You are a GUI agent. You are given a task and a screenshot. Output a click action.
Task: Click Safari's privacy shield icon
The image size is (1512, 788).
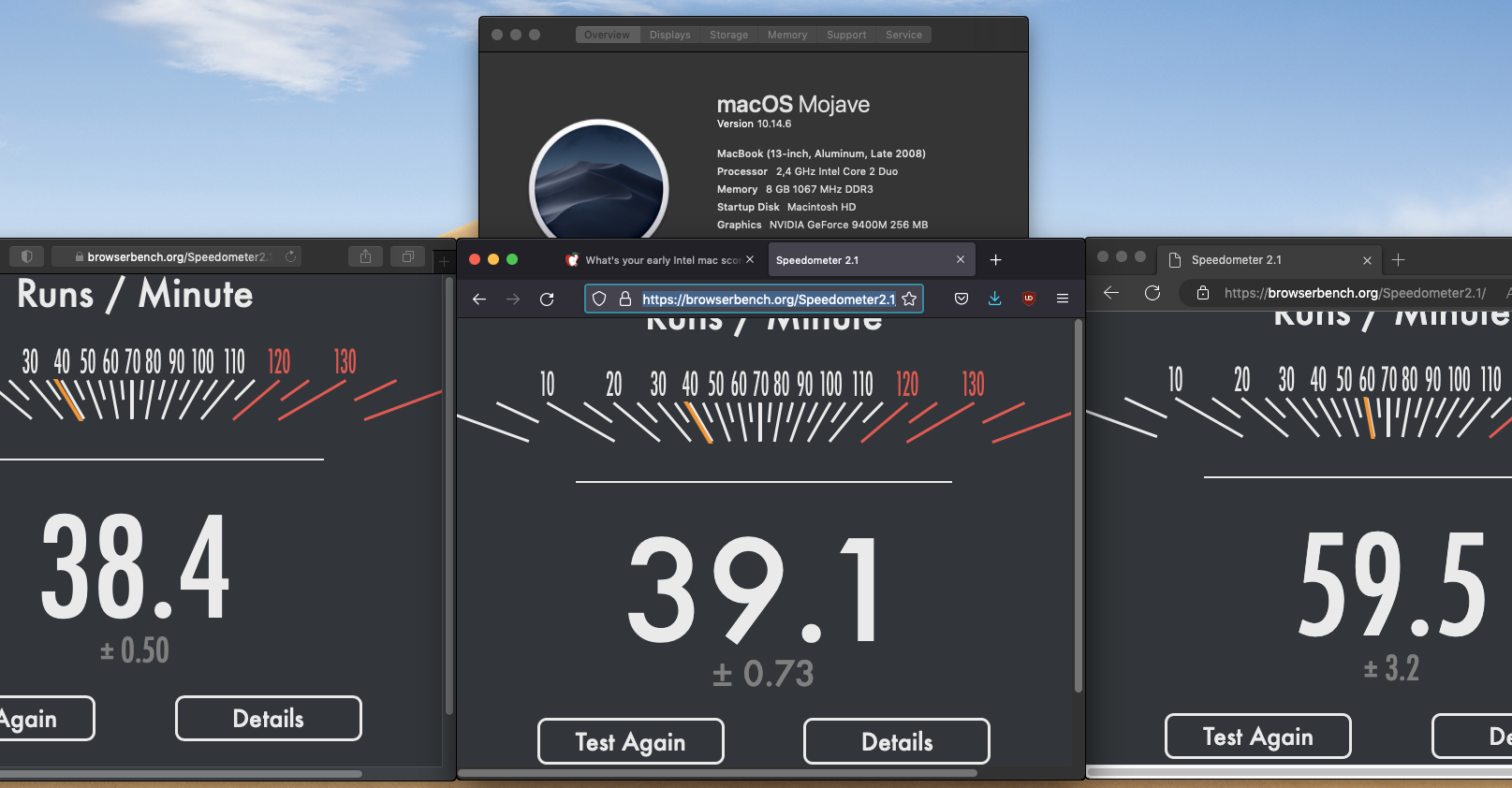click(x=26, y=256)
